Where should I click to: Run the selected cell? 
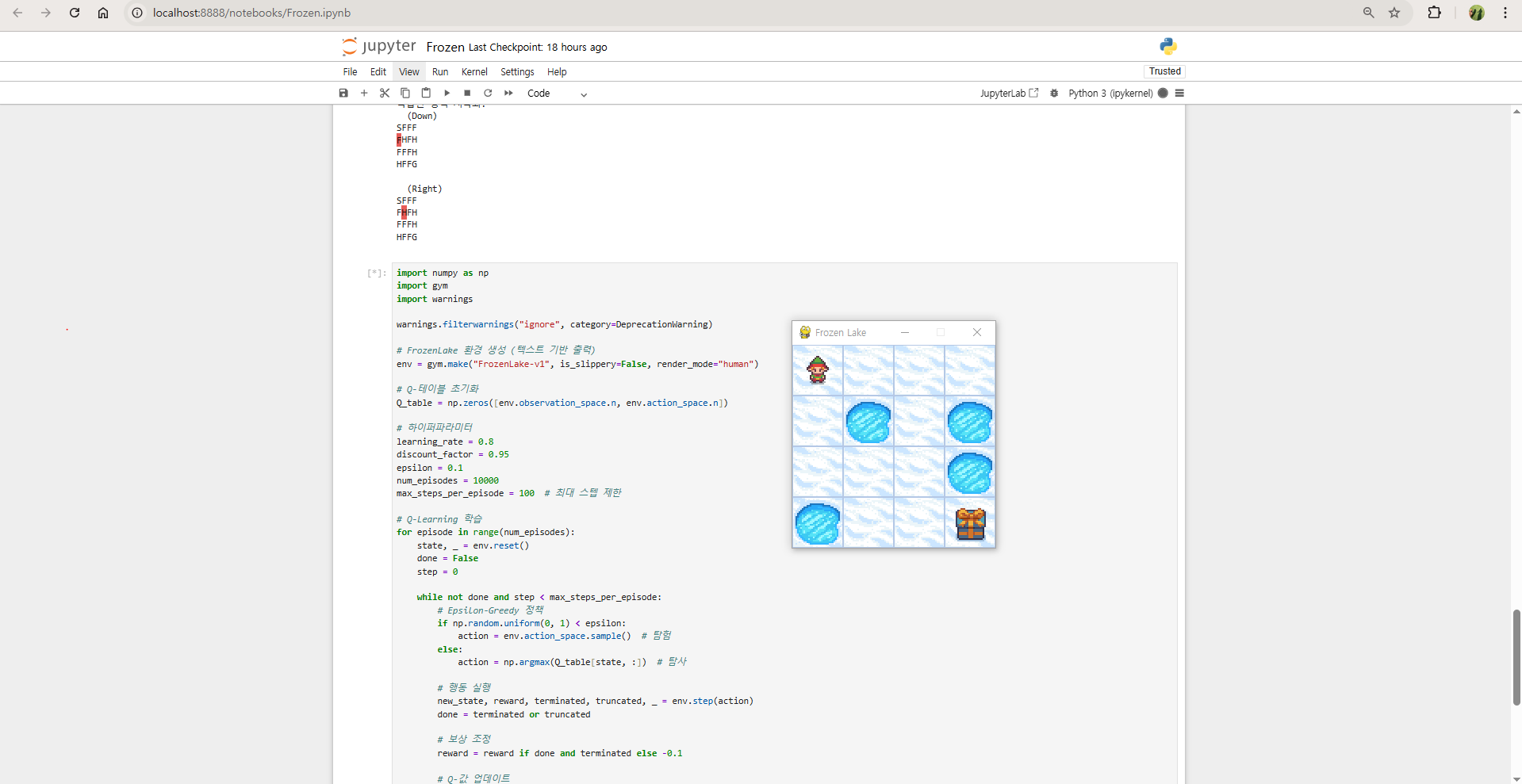click(447, 93)
